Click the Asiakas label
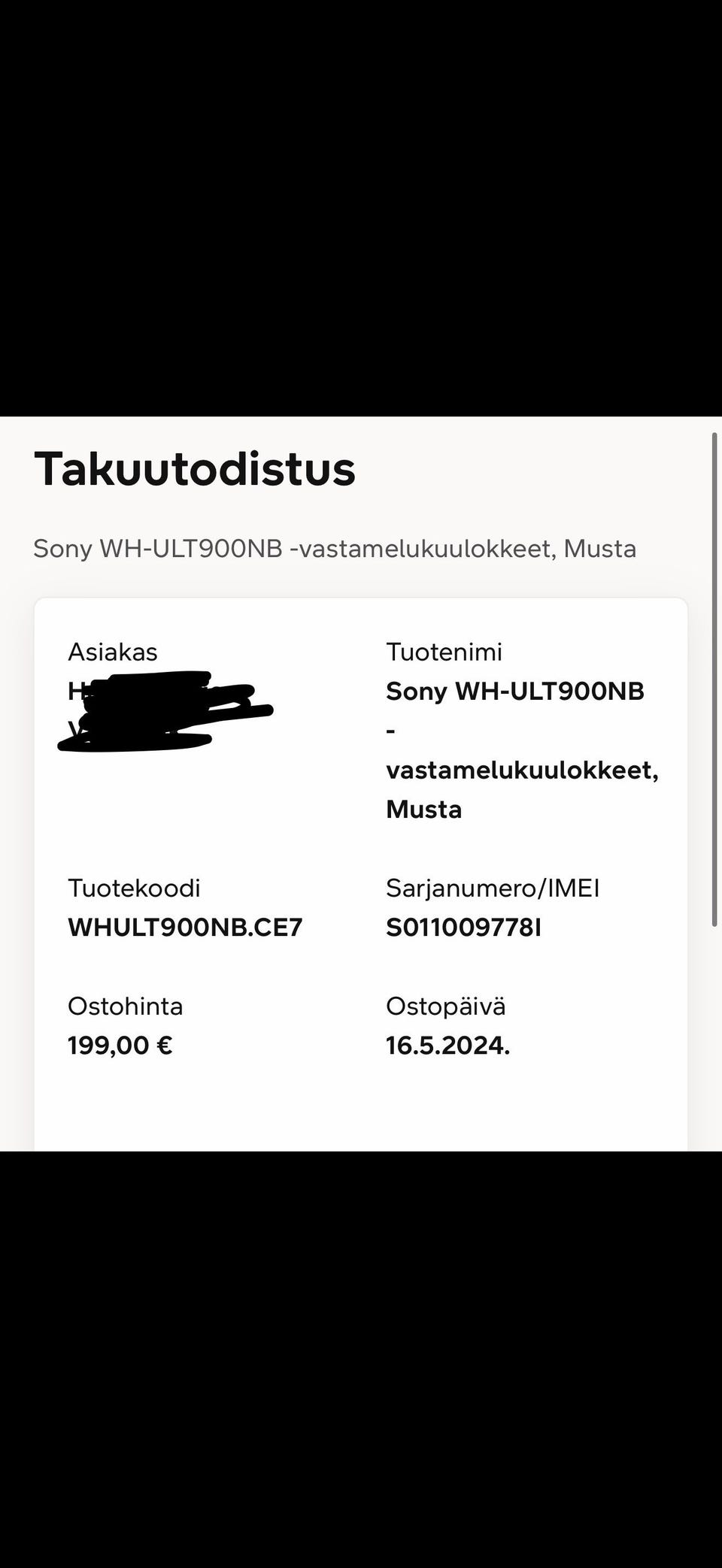Image resolution: width=722 pixels, height=1568 pixels. coord(113,652)
